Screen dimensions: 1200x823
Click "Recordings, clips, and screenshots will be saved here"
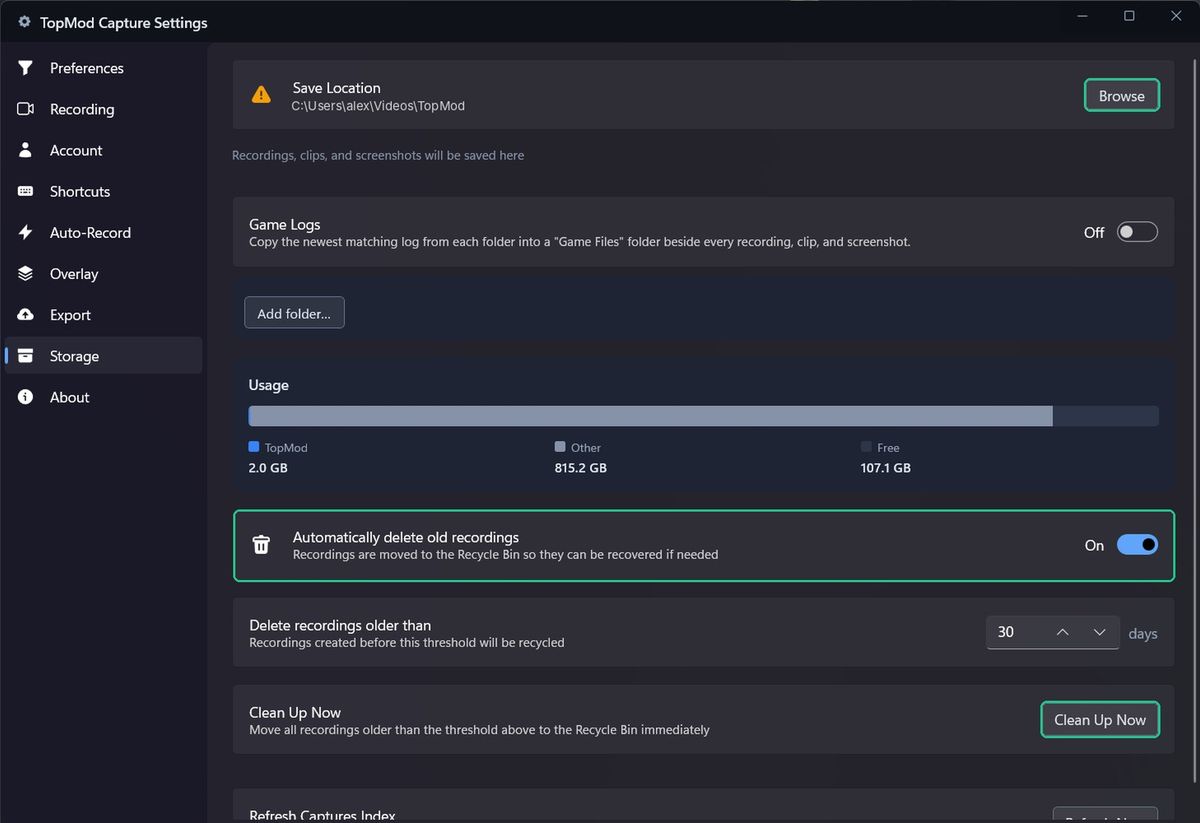(378, 155)
